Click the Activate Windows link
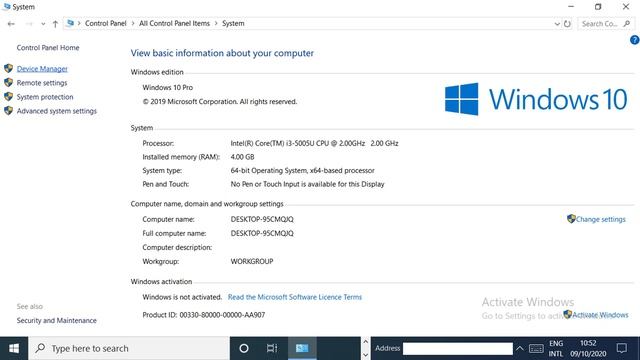Image resolution: width=640 pixels, height=360 pixels. tap(600, 315)
